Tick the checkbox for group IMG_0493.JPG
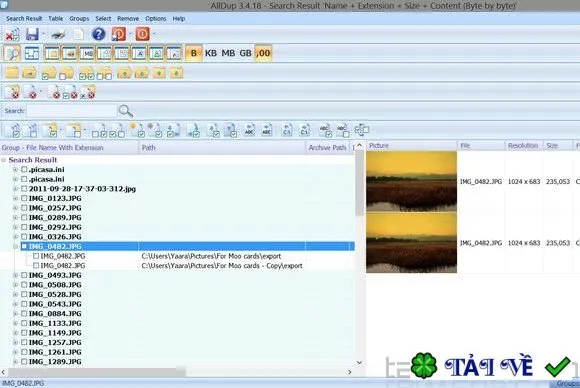This screenshot has width=580, height=388. pyautogui.click(x=24, y=275)
